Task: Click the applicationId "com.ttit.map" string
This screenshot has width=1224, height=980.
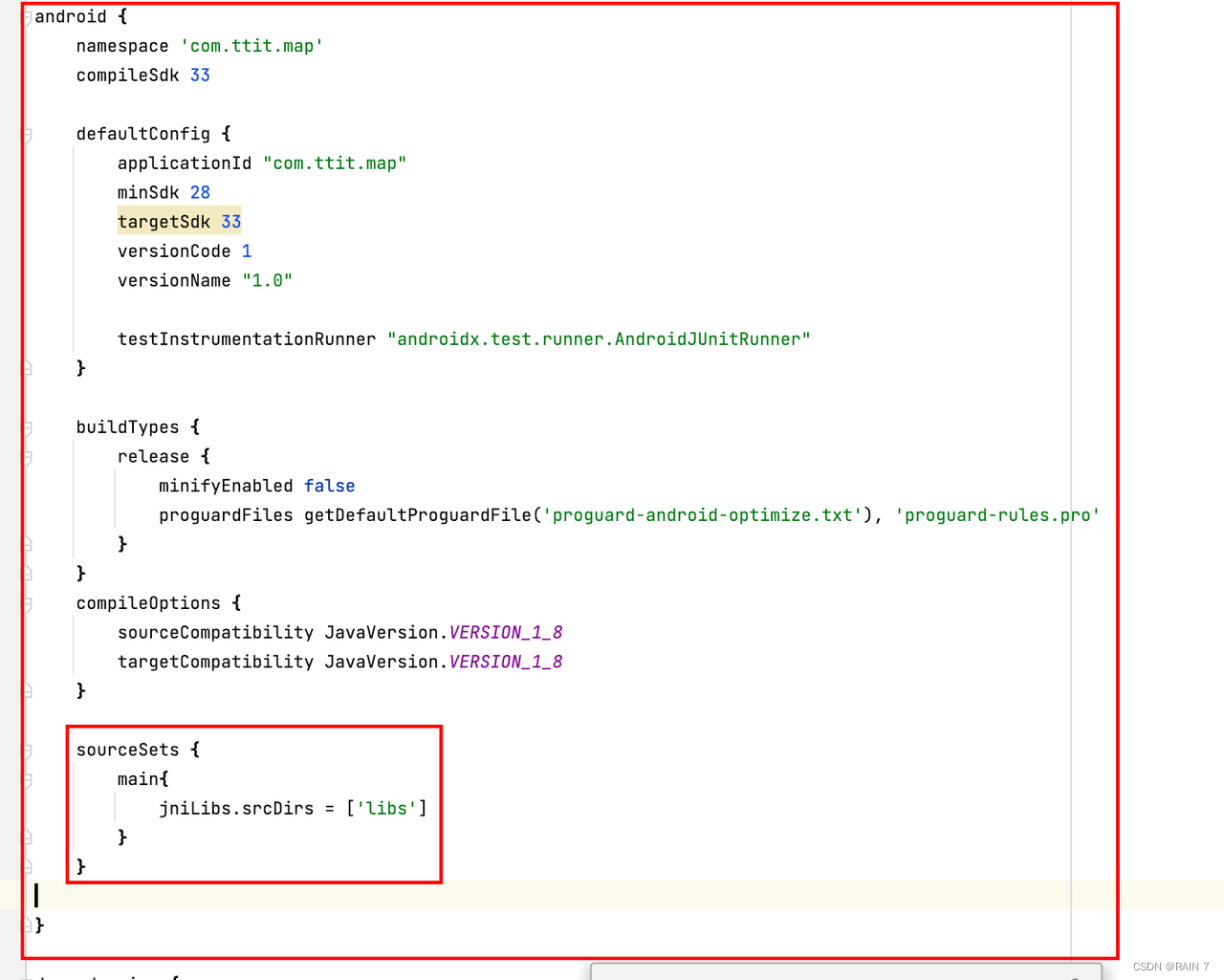Action: pos(335,163)
